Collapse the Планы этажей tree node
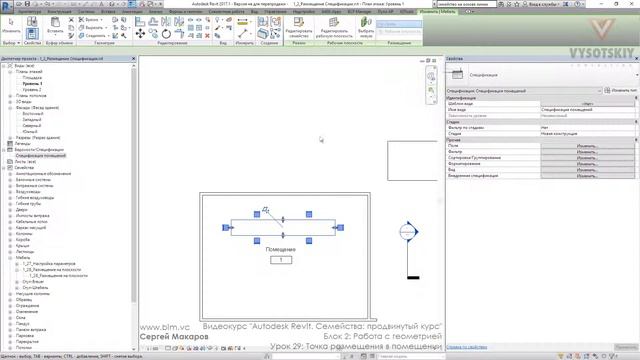The width and height of the screenshot is (640, 360). coord(10,71)
